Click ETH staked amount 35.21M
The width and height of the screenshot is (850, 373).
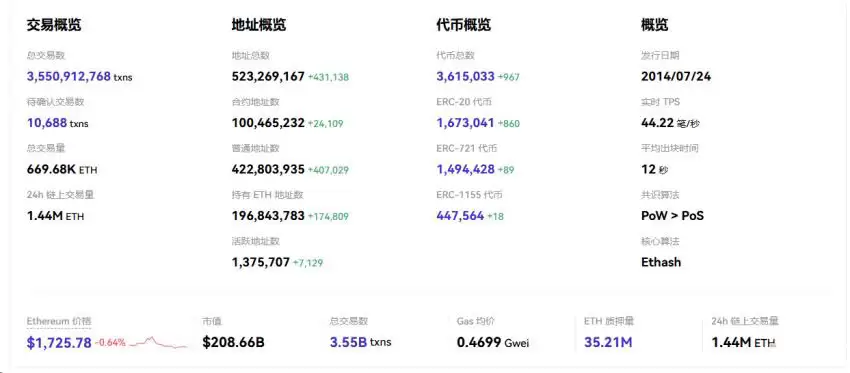pos(608,342)
